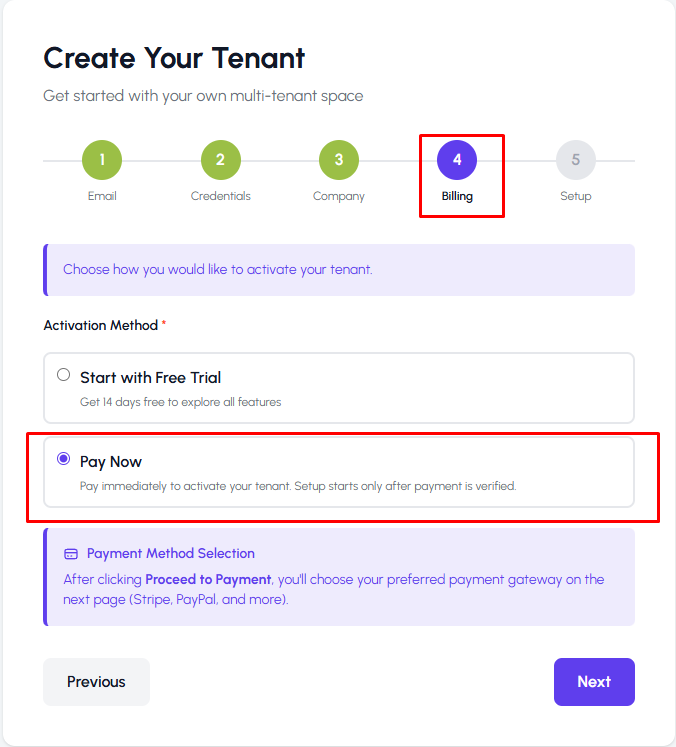
Task: Click the bold Proceed to Payment text
Action: click(208, 579)
